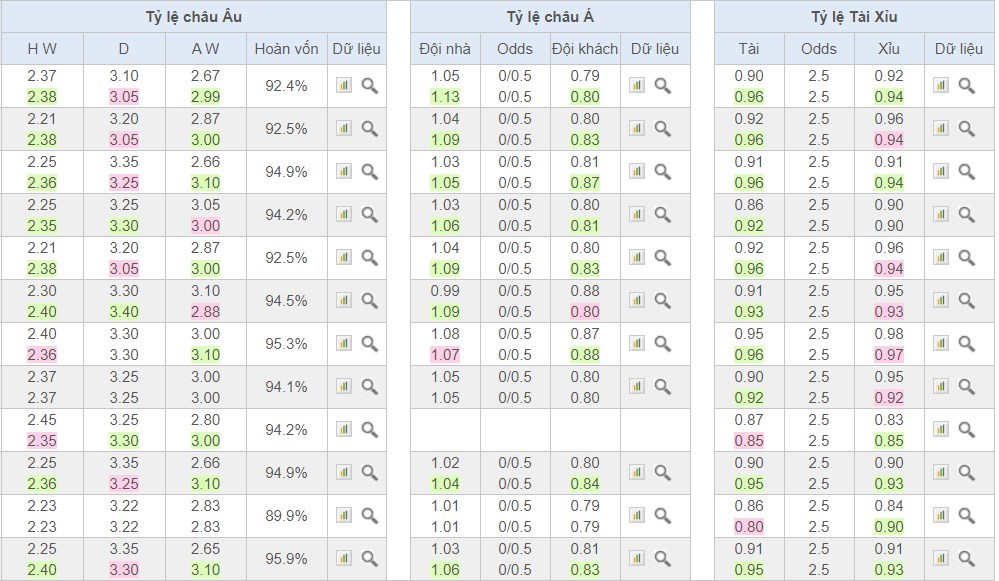Open chart icon for Tài Xỉu row 0.87 / 0.83

point(941,429)
